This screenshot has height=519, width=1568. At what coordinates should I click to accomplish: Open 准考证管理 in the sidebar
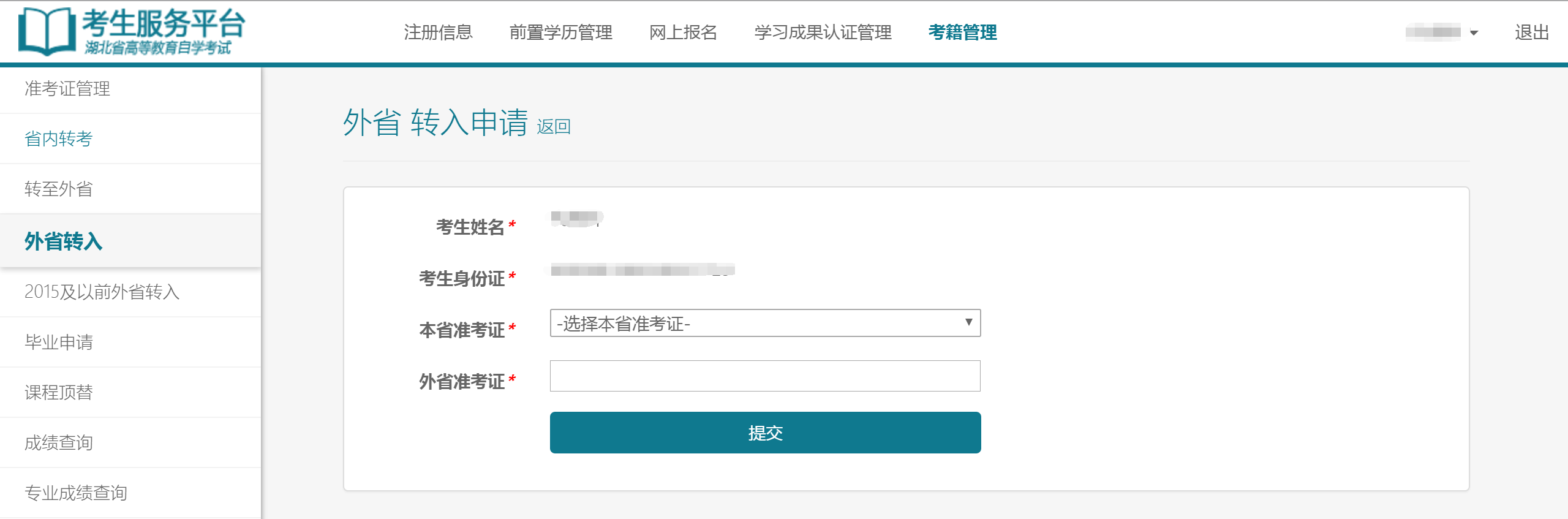coord(67,89)
